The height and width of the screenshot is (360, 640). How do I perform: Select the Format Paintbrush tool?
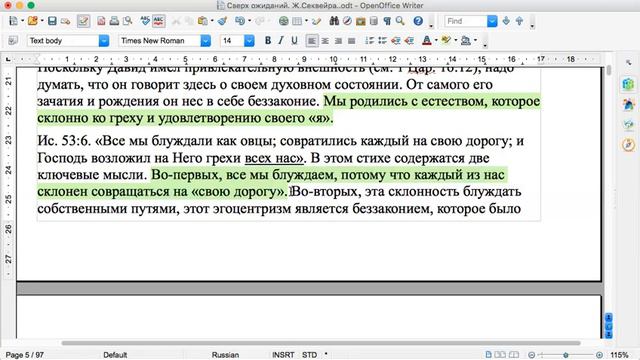(x=222, y=21)
